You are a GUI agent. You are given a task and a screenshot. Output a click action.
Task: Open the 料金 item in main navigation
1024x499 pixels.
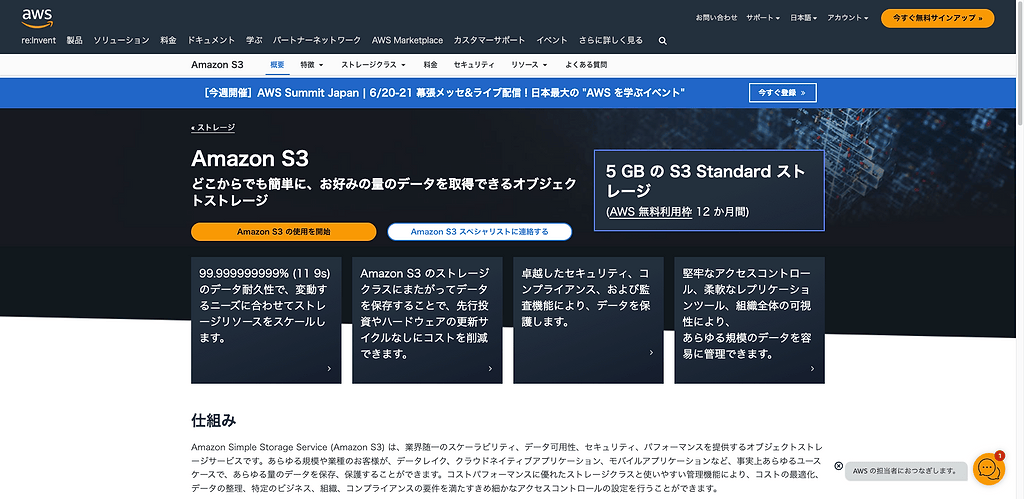168,40
